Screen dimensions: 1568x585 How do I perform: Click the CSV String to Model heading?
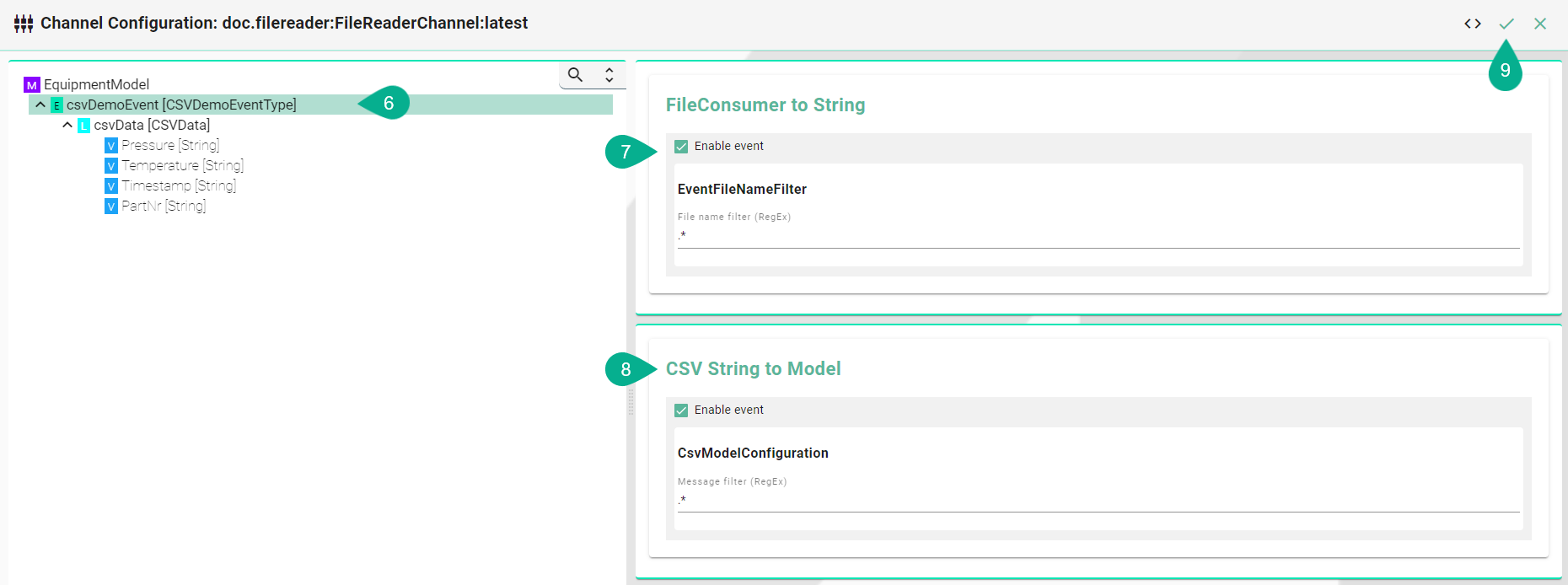[x=753, y=368]
